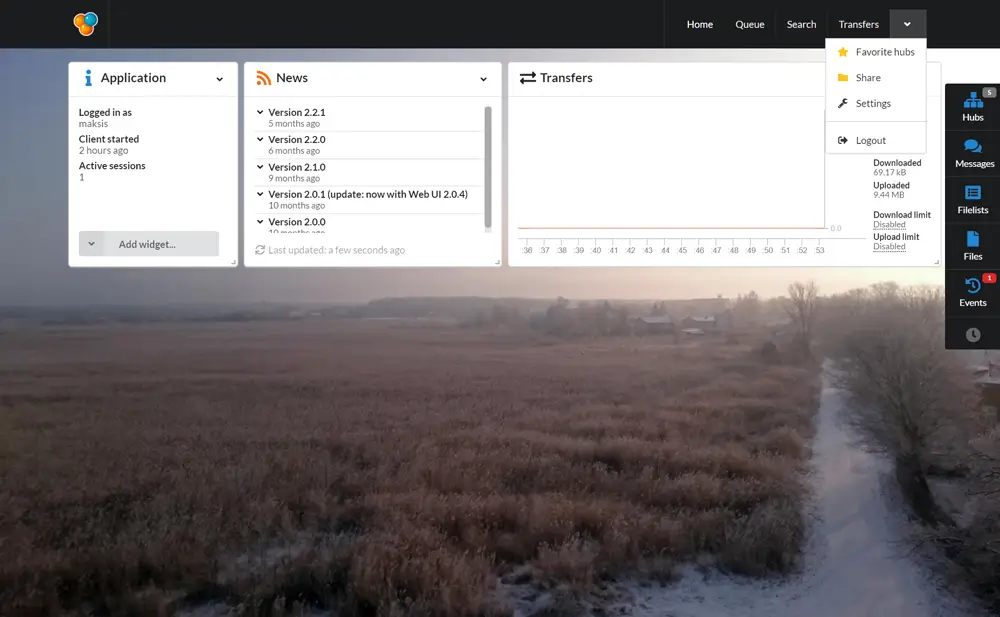The image size is (1000, 617).
Task: Click the refresh icon beside Last updated
Action: click(x=260, y=250)
